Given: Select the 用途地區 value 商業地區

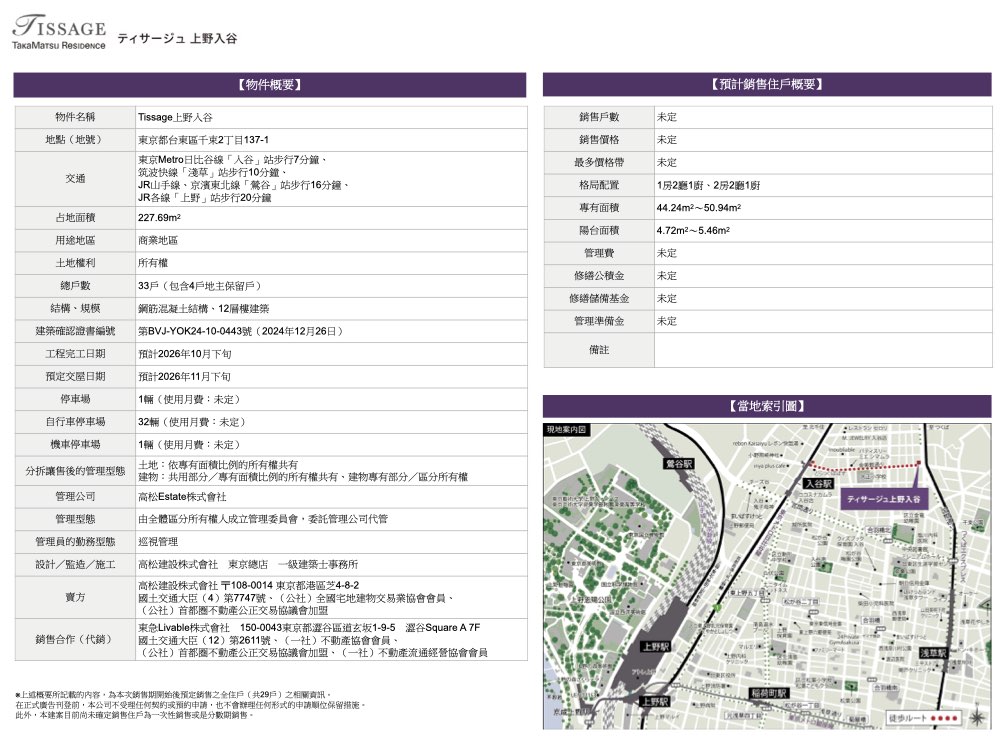Looking at the screenshot, I should (x=158, y=240).
